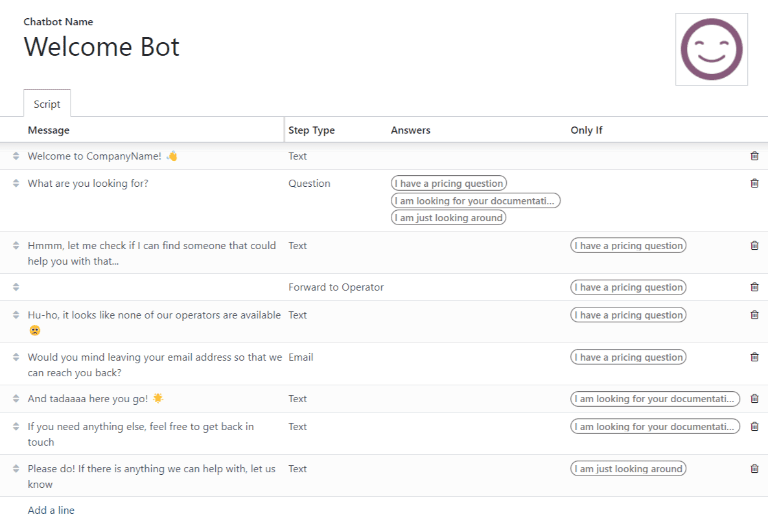The image size is (768, 517).
Task: Edit the Welcome Bot chatbot name field
Action: tap(102, 47)
